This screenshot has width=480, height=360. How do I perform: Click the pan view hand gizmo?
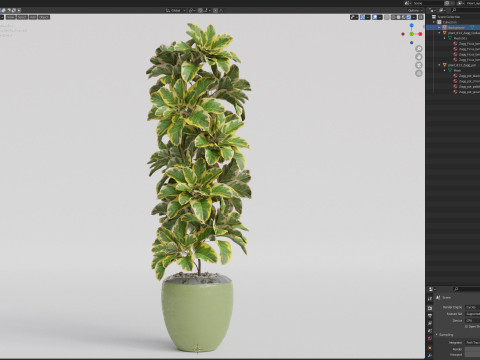419,57
